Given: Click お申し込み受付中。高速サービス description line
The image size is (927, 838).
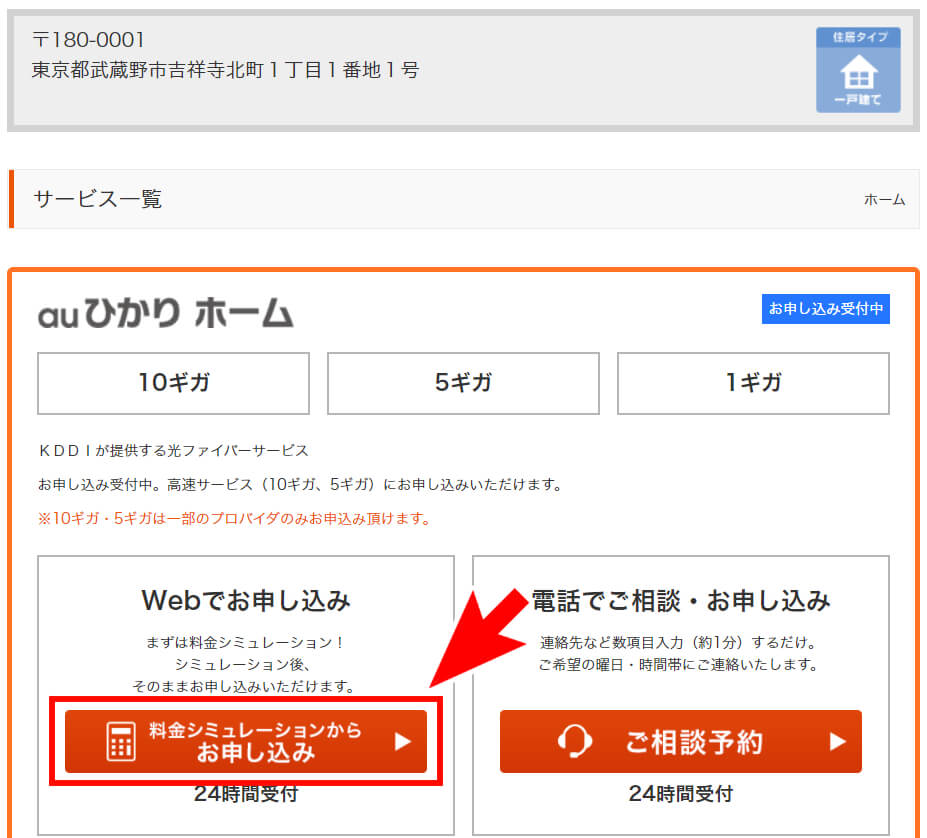Looking at the screenshot, I should tap(300, 485).
